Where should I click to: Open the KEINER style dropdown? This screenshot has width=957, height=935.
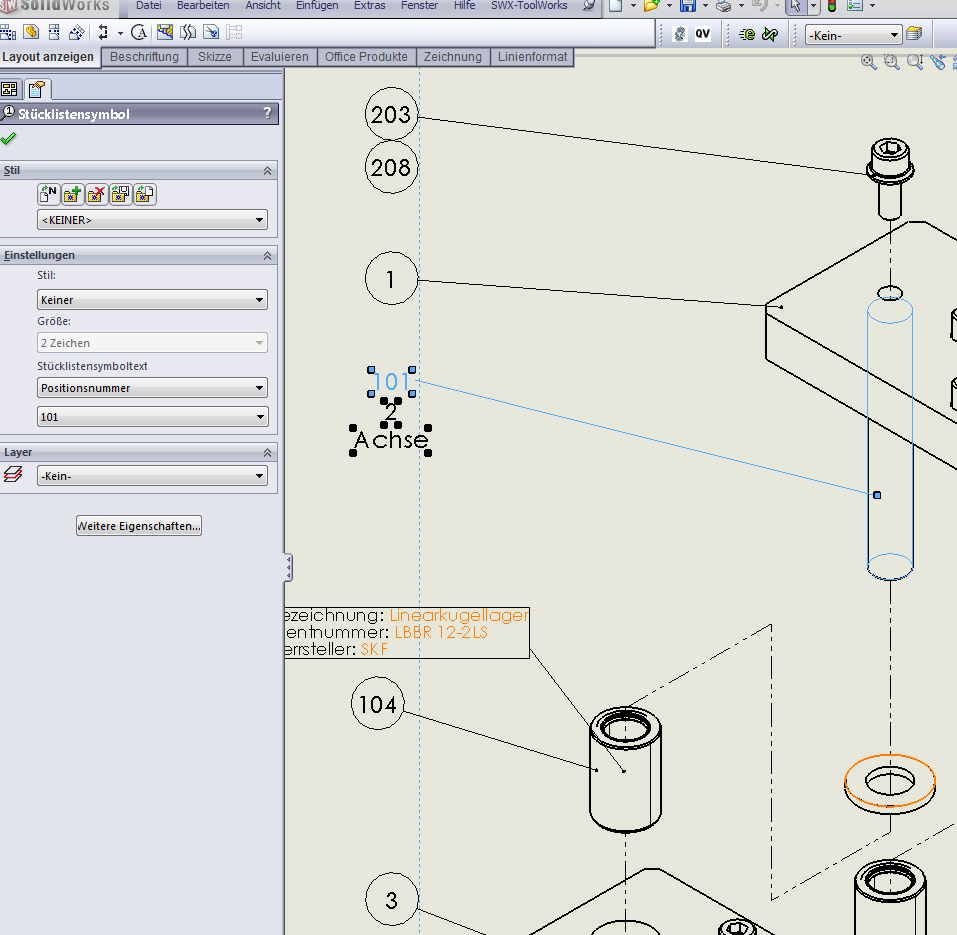pyautogui.click(x=152, y=220)
